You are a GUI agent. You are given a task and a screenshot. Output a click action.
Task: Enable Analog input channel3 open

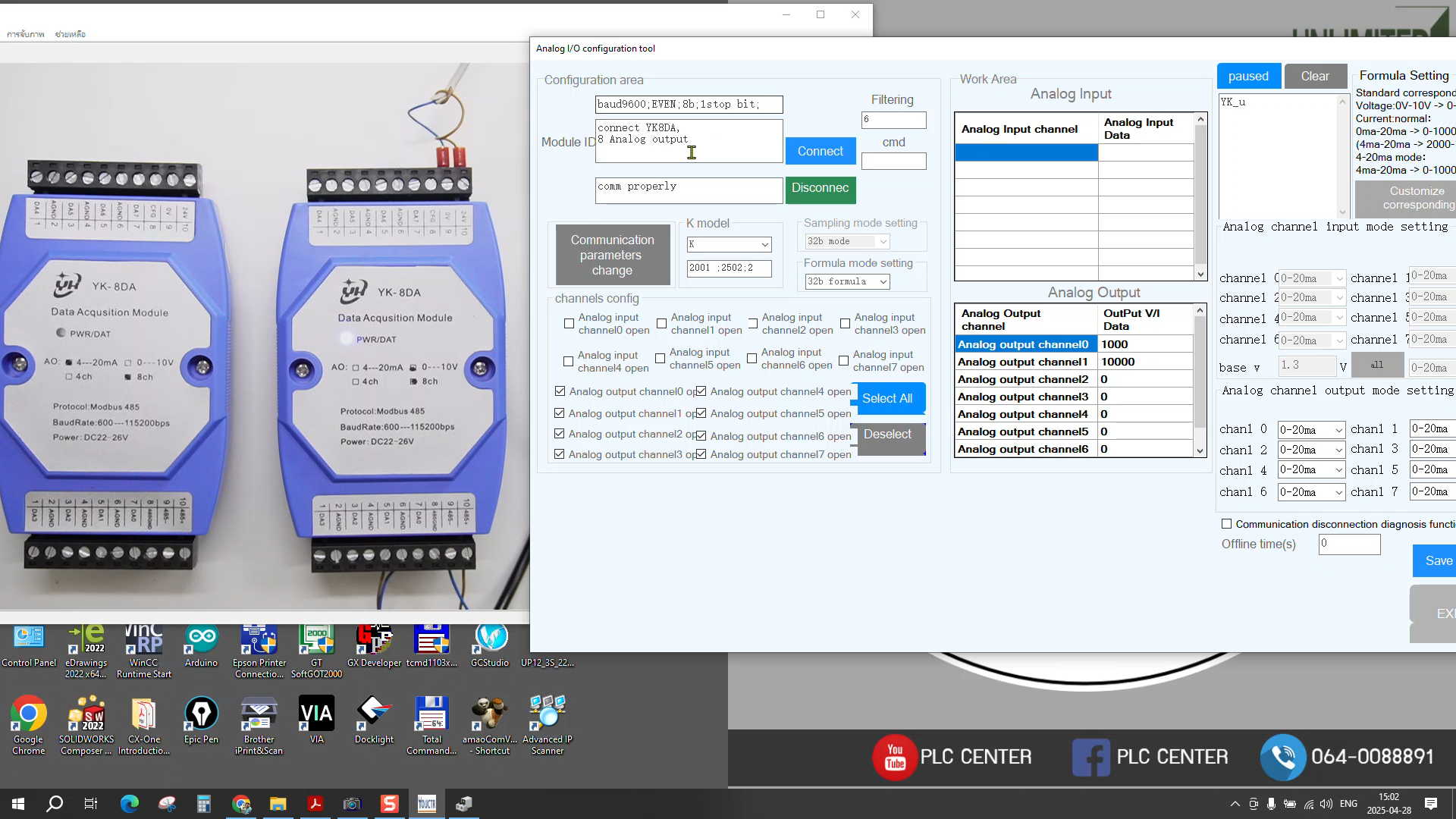845,323
